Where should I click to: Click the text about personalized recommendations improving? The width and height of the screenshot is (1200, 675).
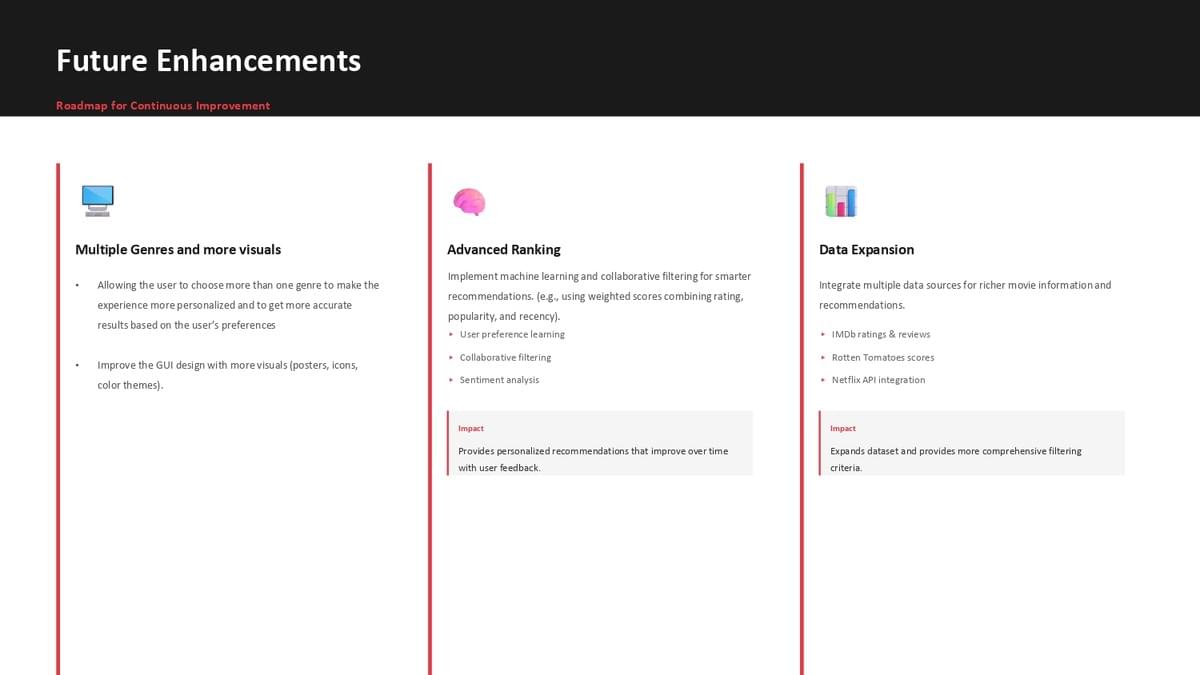click(x=593, y=459)
